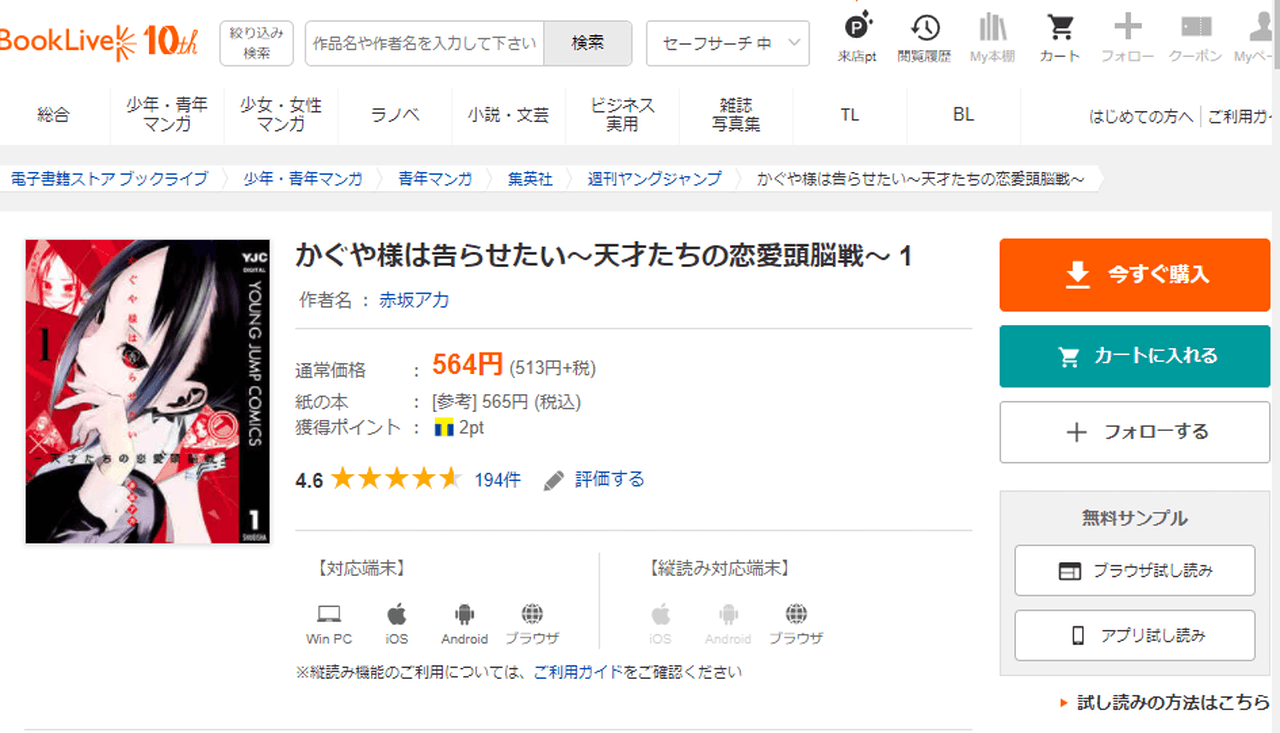This screenshot has height=733, width=1280.
Task: Select the 少女・女性マンガ tab
Action: (x=281, y=115)
